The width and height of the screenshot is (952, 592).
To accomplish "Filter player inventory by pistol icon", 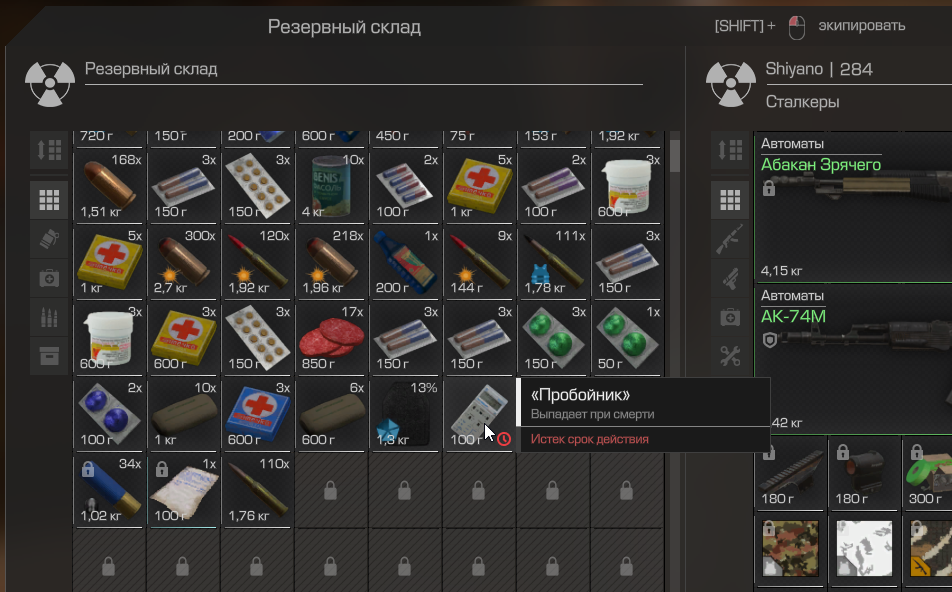I will [x=730, y=279].
